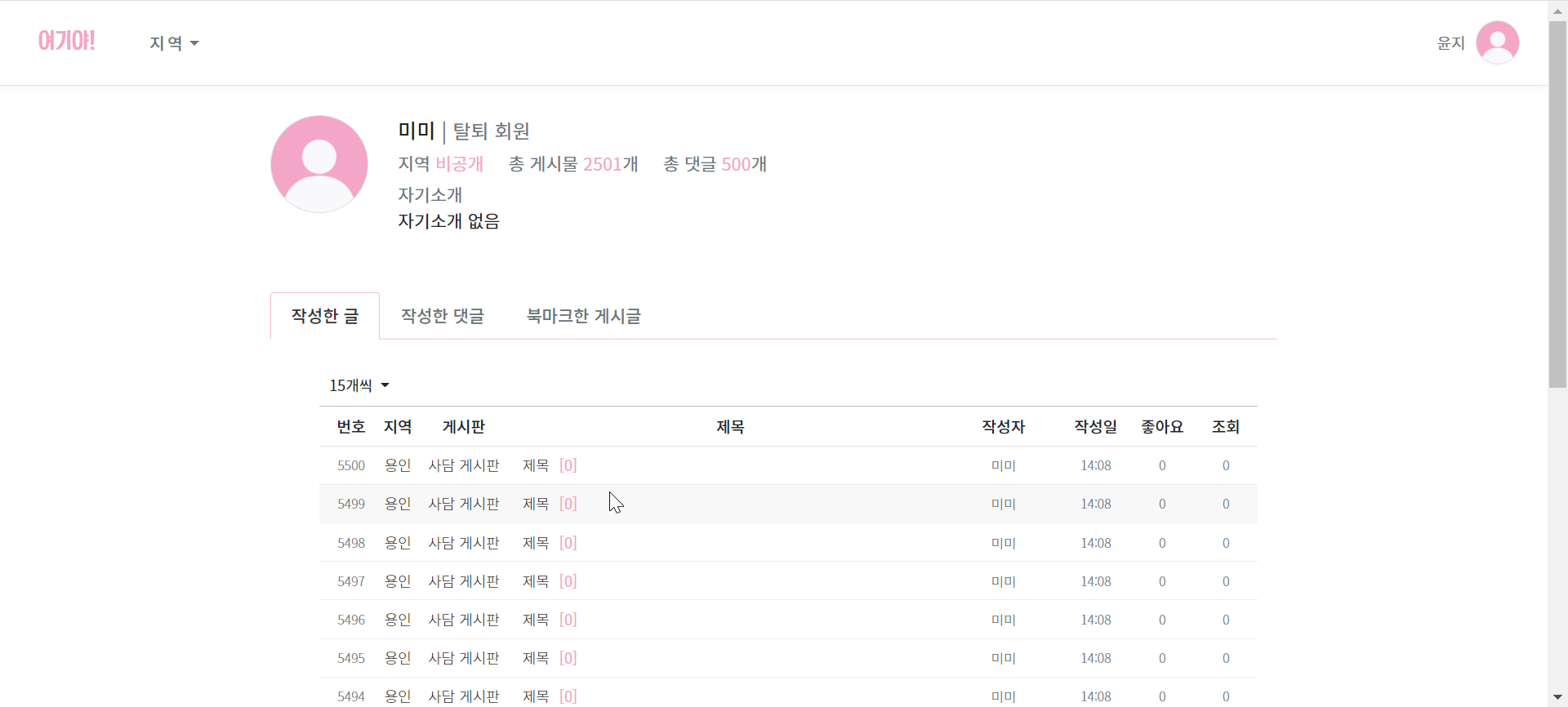Click the 작성일 column header
Image resolution: width=1568 pixels, height=707 pixels.
pyautogui.click(x=1095, y=427)
